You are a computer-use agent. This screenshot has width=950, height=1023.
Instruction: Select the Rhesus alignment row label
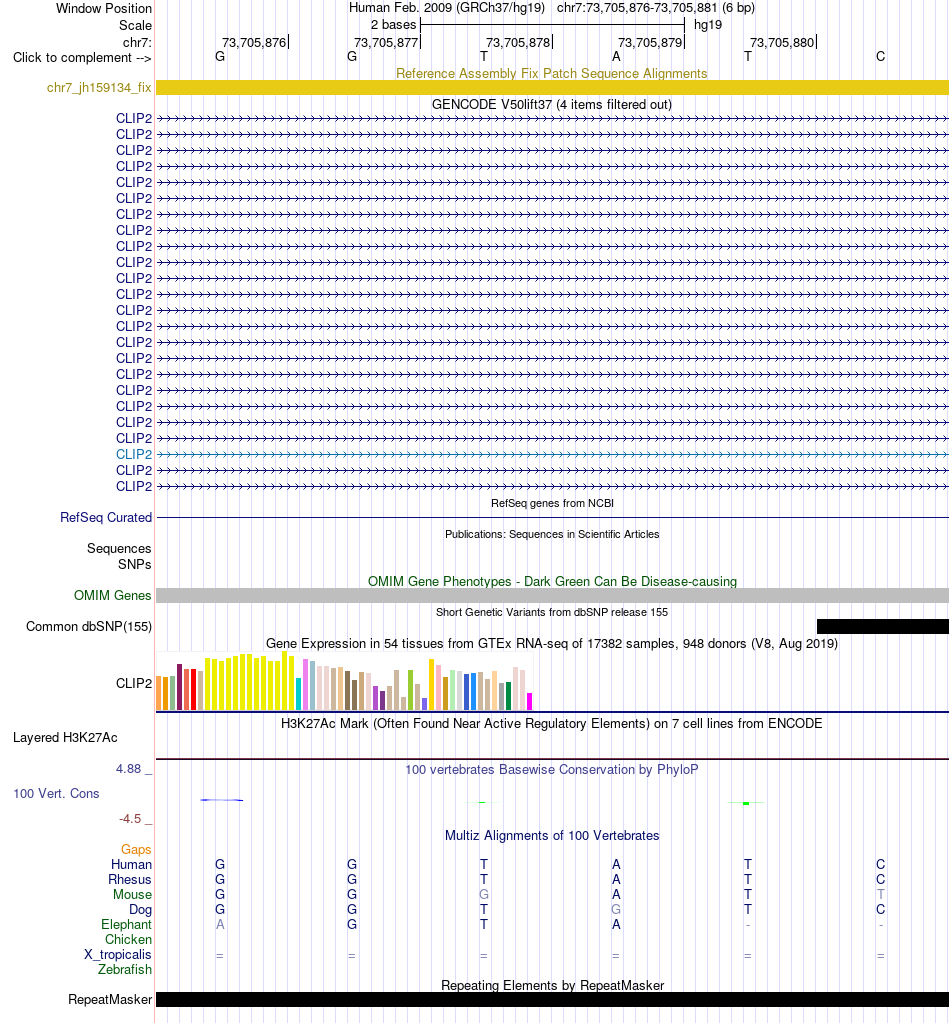130,879
